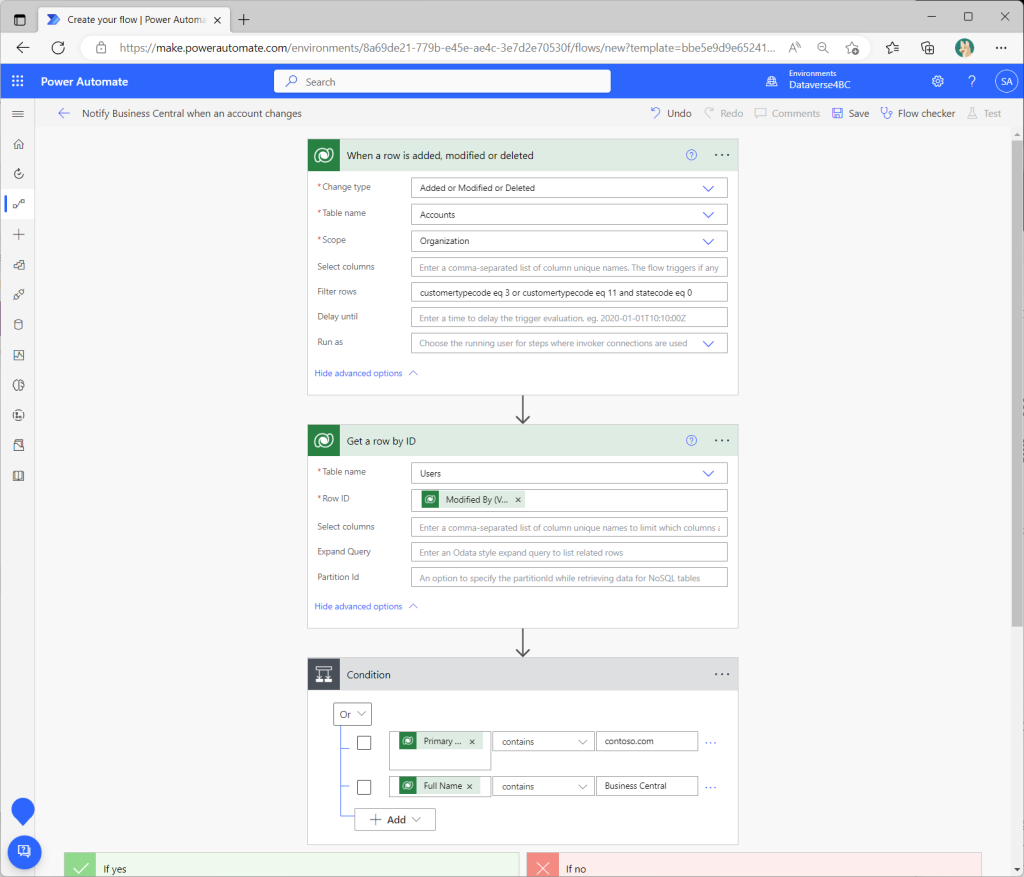Click the feedback chat button
The width and height of the screenshot is (1024, 877).
[24, 852]
